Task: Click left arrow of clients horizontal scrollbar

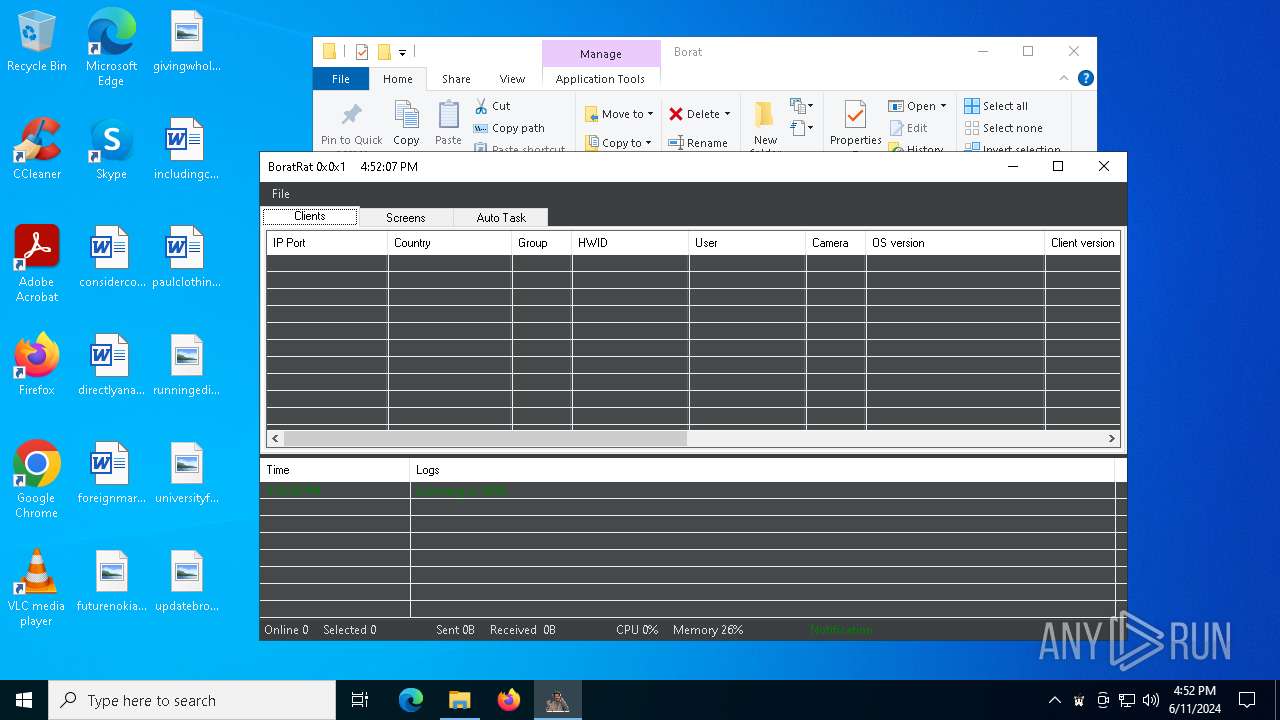Action: tap(276, 438)
